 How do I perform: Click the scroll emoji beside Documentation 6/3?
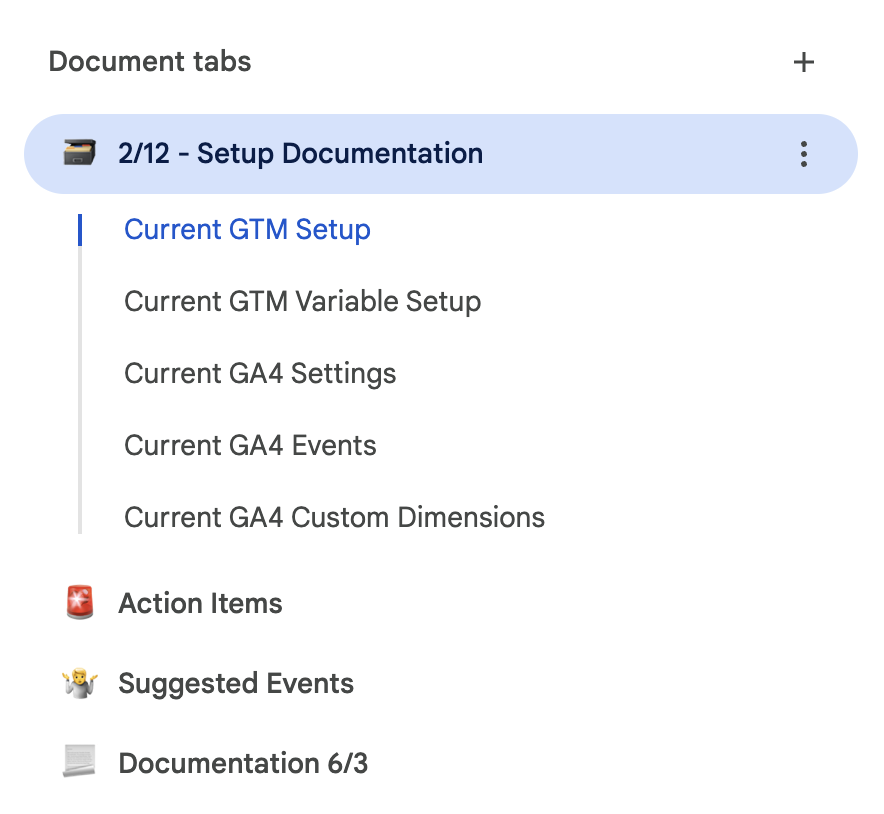tap(79, 764)
